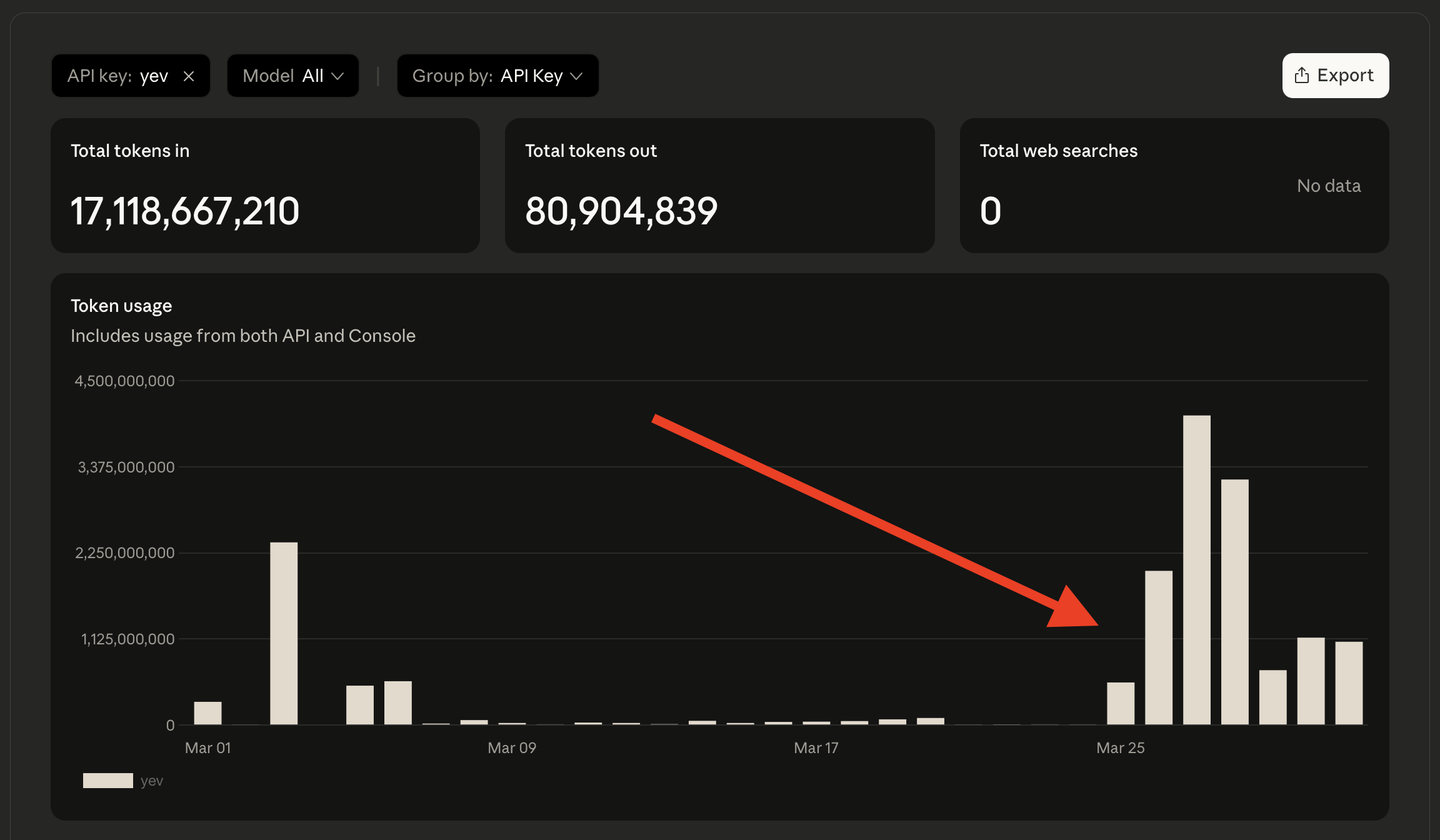This screenshot has height=840, width=1440.
Task: Click the rightmost bar in token chart
Action: (1349, 682)
